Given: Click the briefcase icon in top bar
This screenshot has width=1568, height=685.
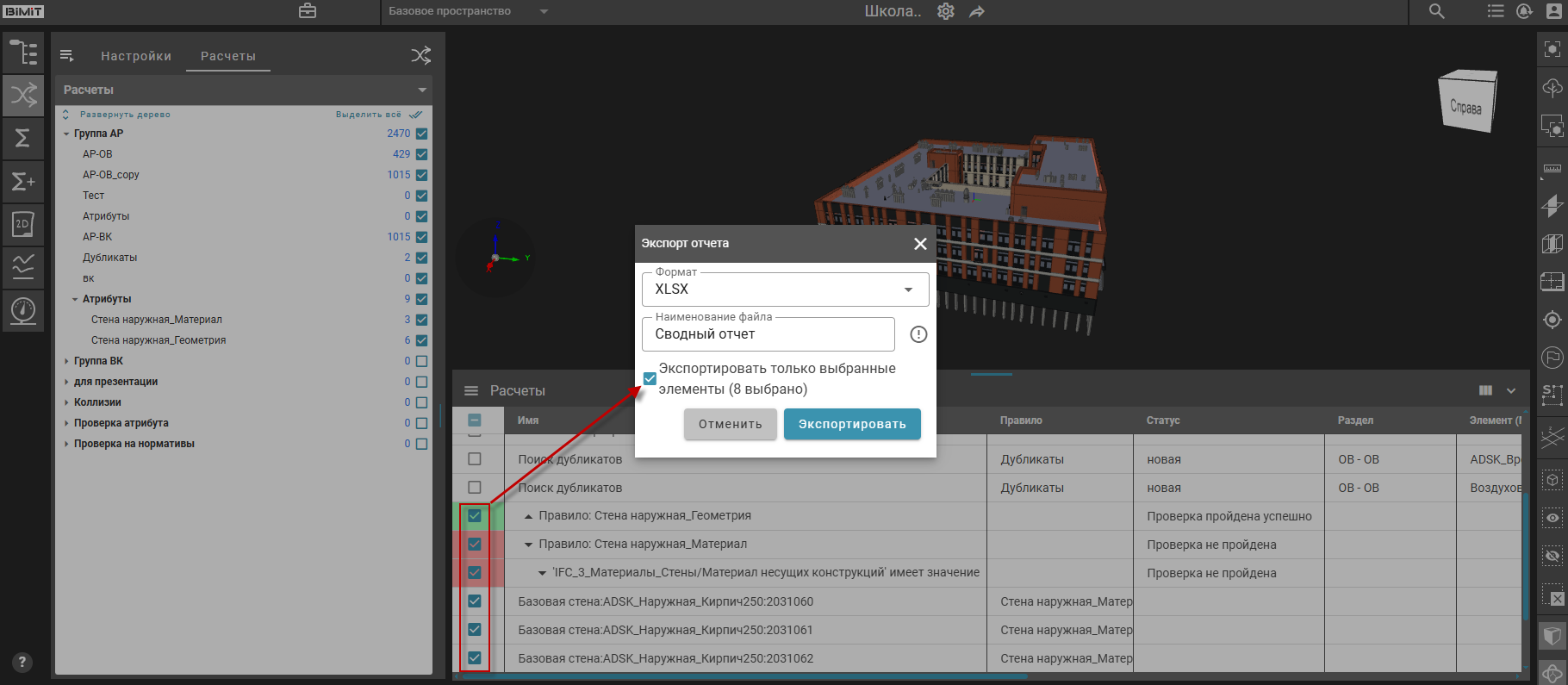Looking at the screenshot, I should (308, 11).
